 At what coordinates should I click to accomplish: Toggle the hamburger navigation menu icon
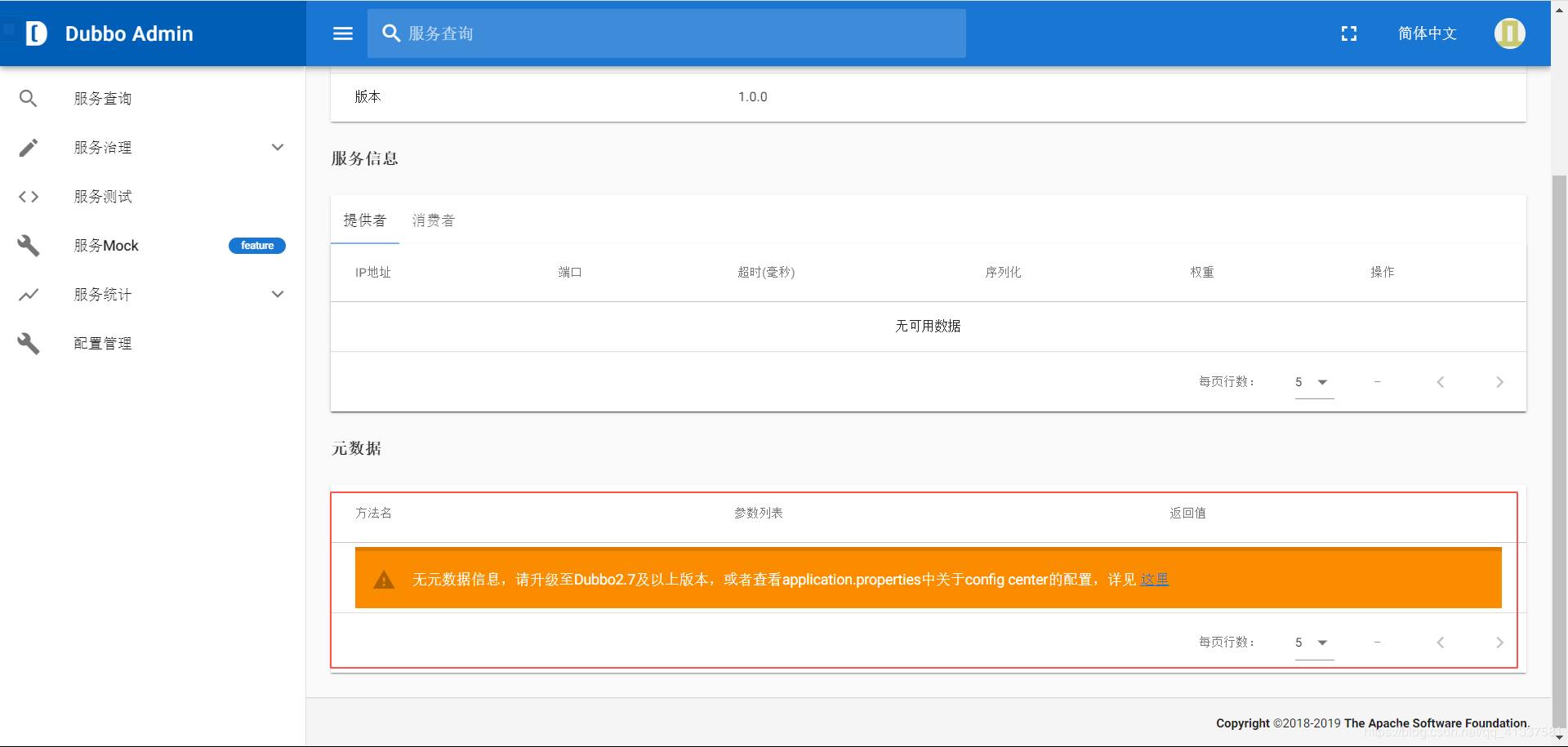[x=343, y=33]
